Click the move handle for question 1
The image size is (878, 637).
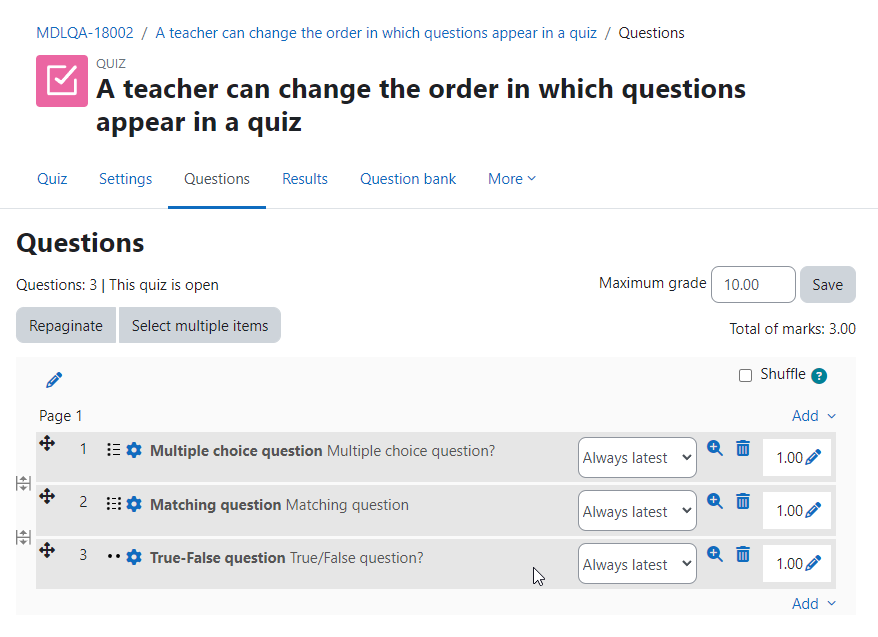[47, 444]
